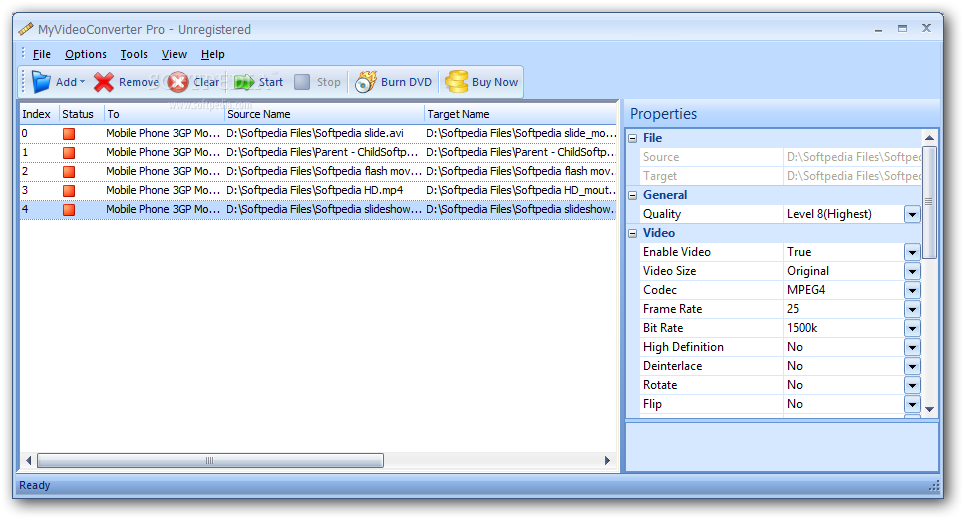Select the Softpedia slide.avi source row

coord(315,133)
